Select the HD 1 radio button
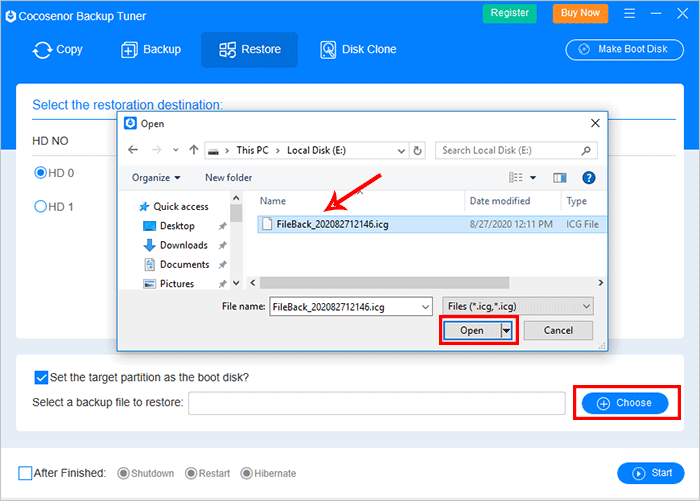The width and height of the screenshot is (700, 501). point(40,206)
